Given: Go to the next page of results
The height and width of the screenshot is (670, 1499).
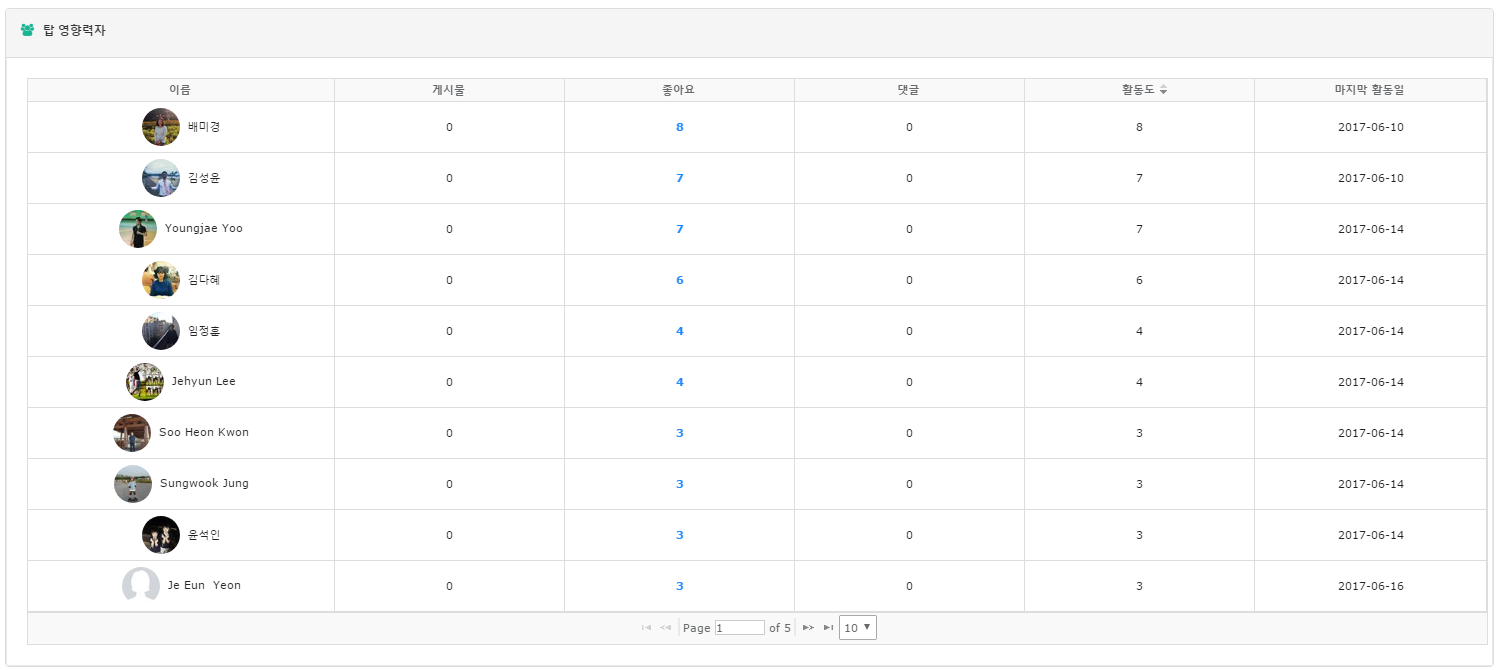Looking at the screenshot, I should pyautogui.click(x=808, y=628).
